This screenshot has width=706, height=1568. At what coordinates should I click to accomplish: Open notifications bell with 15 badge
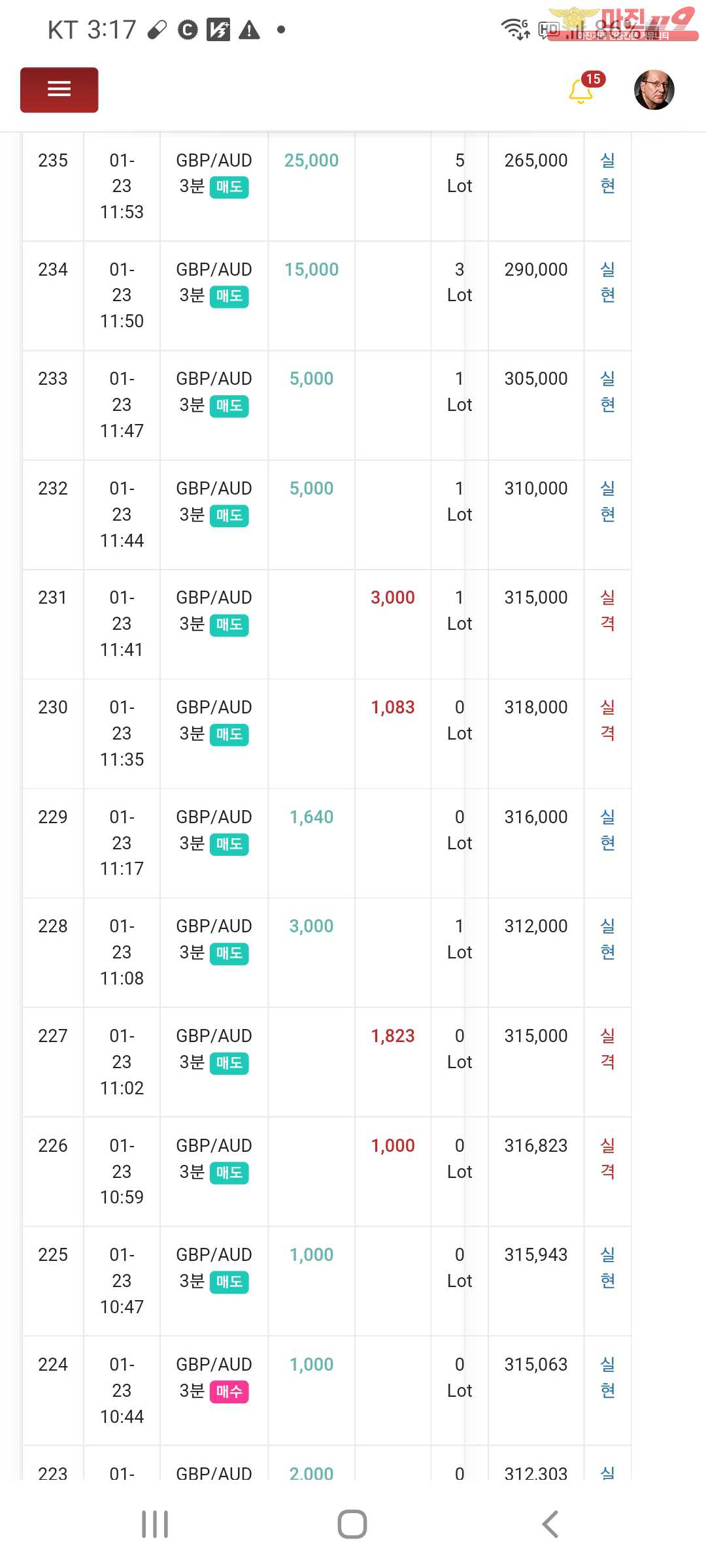click(581, 91)
